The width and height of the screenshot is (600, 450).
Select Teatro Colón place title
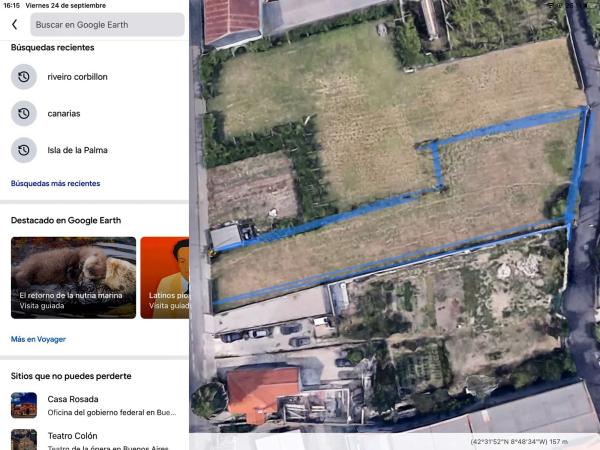click(x=72, y=436)
